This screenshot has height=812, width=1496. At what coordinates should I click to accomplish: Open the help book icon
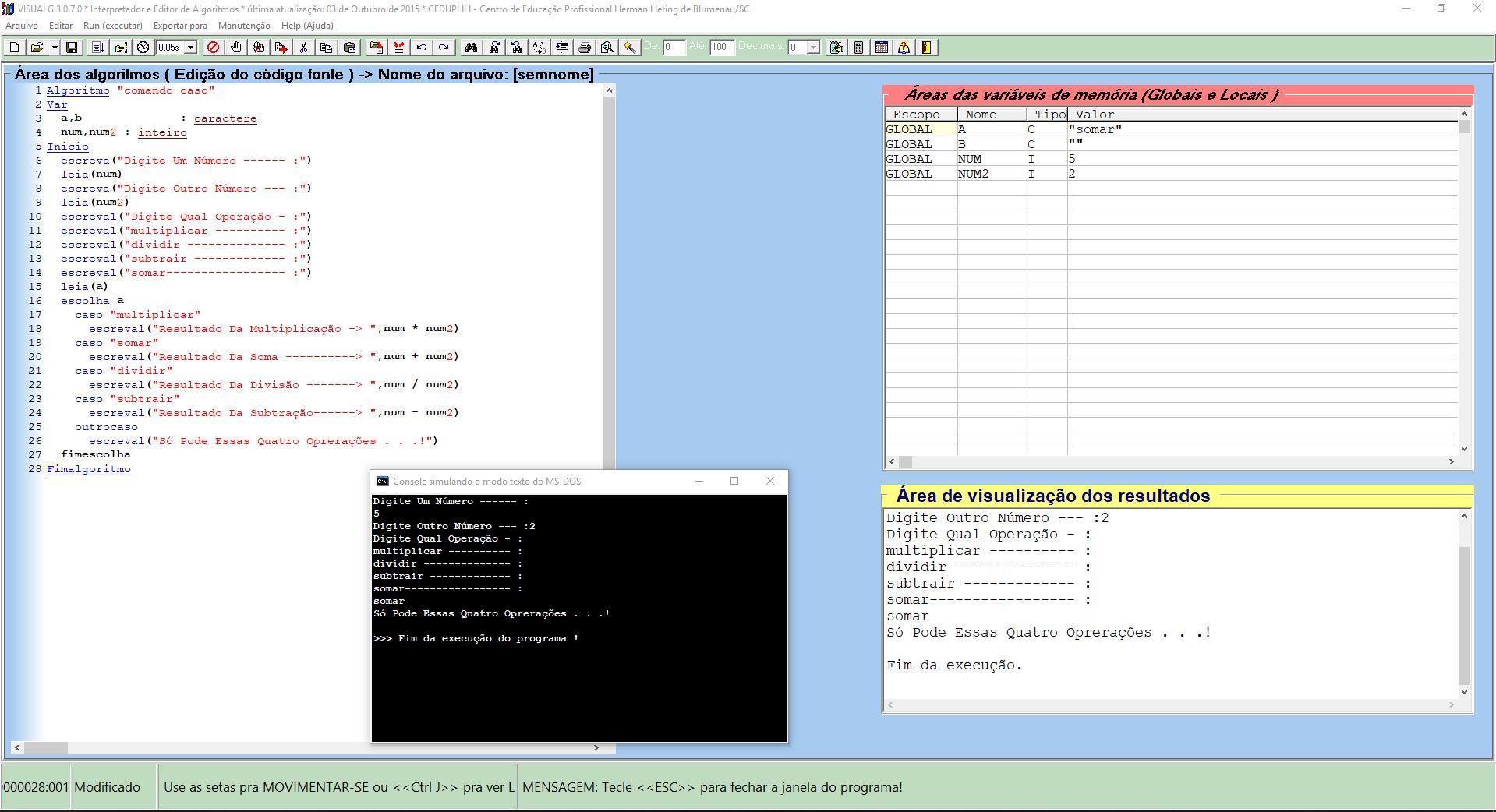[904, 48]
